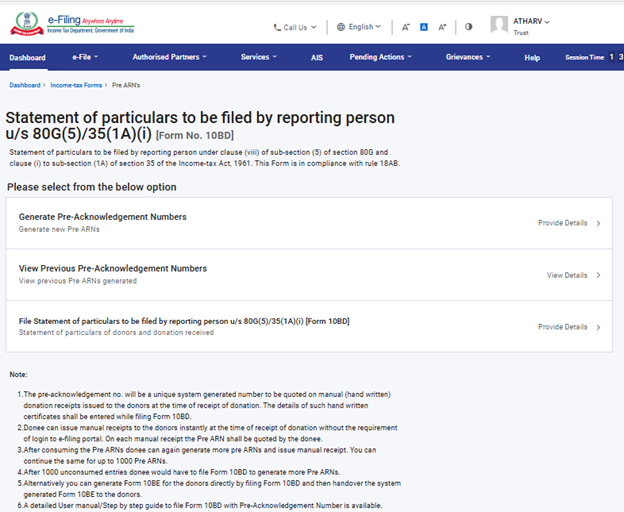The image size is (624, 512).
Task: Increase font size with A+ icon
Action: click(442, 27)
